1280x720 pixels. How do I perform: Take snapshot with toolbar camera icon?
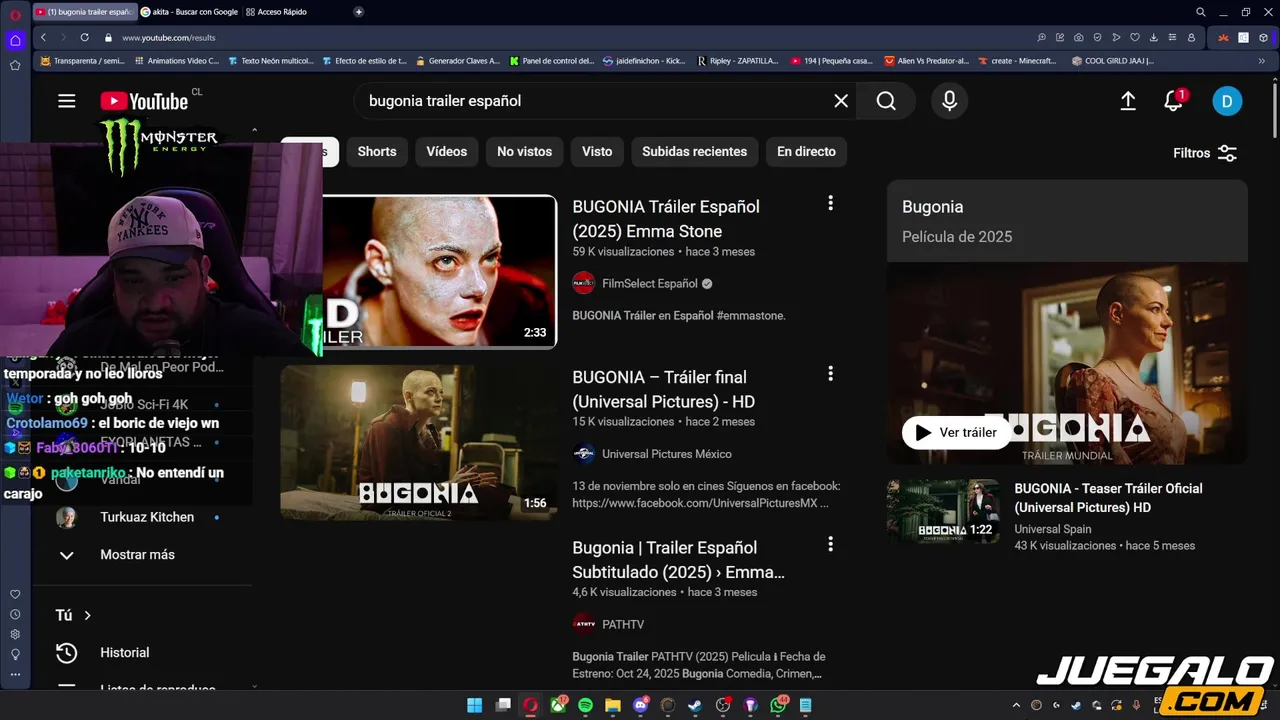click(1078, 37)
